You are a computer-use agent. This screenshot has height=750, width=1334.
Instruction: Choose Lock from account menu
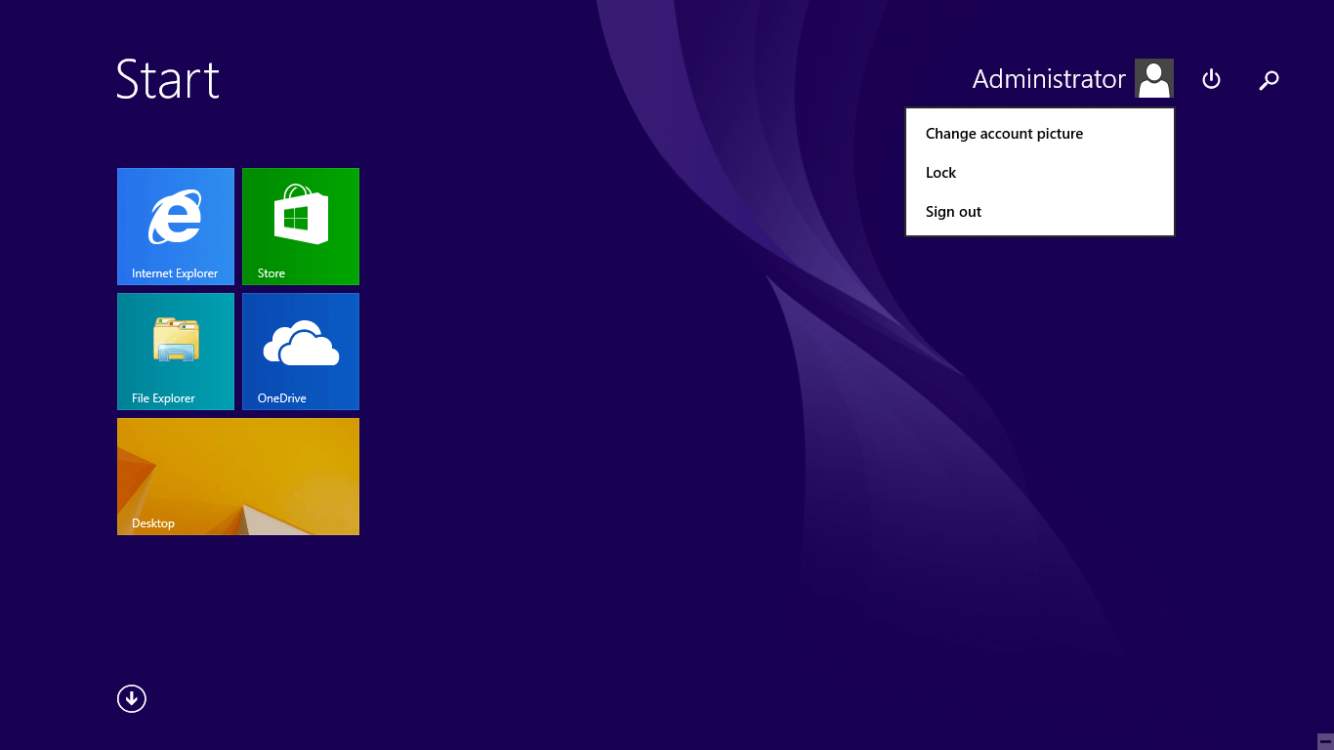point(1040,172)
